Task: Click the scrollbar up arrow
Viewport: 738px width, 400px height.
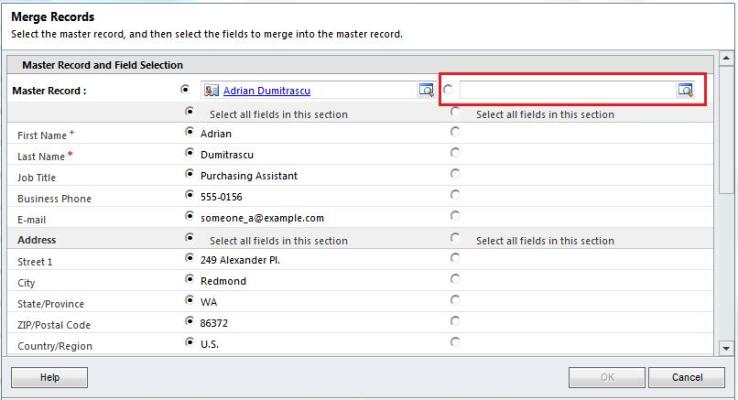Action: 726,59
